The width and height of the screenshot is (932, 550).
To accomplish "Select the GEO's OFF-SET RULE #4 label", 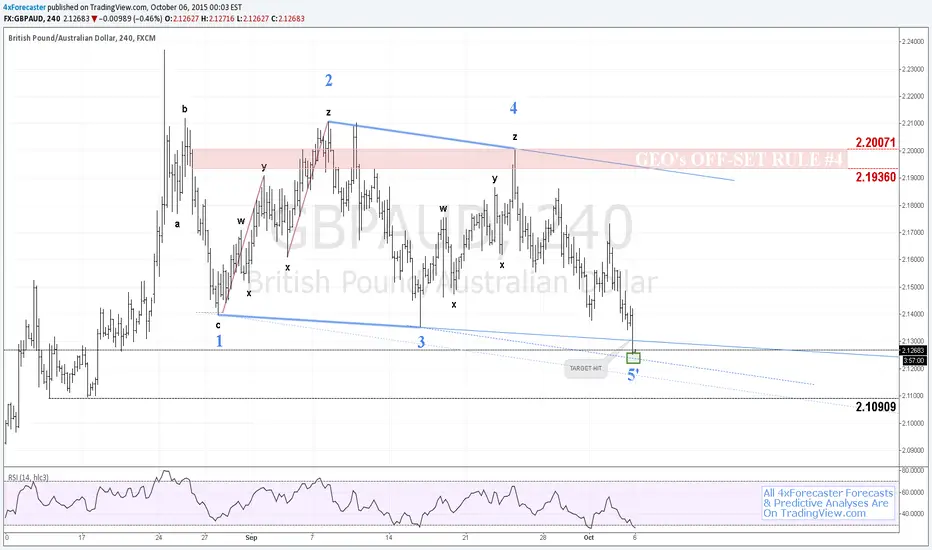I will click(739, 159).
